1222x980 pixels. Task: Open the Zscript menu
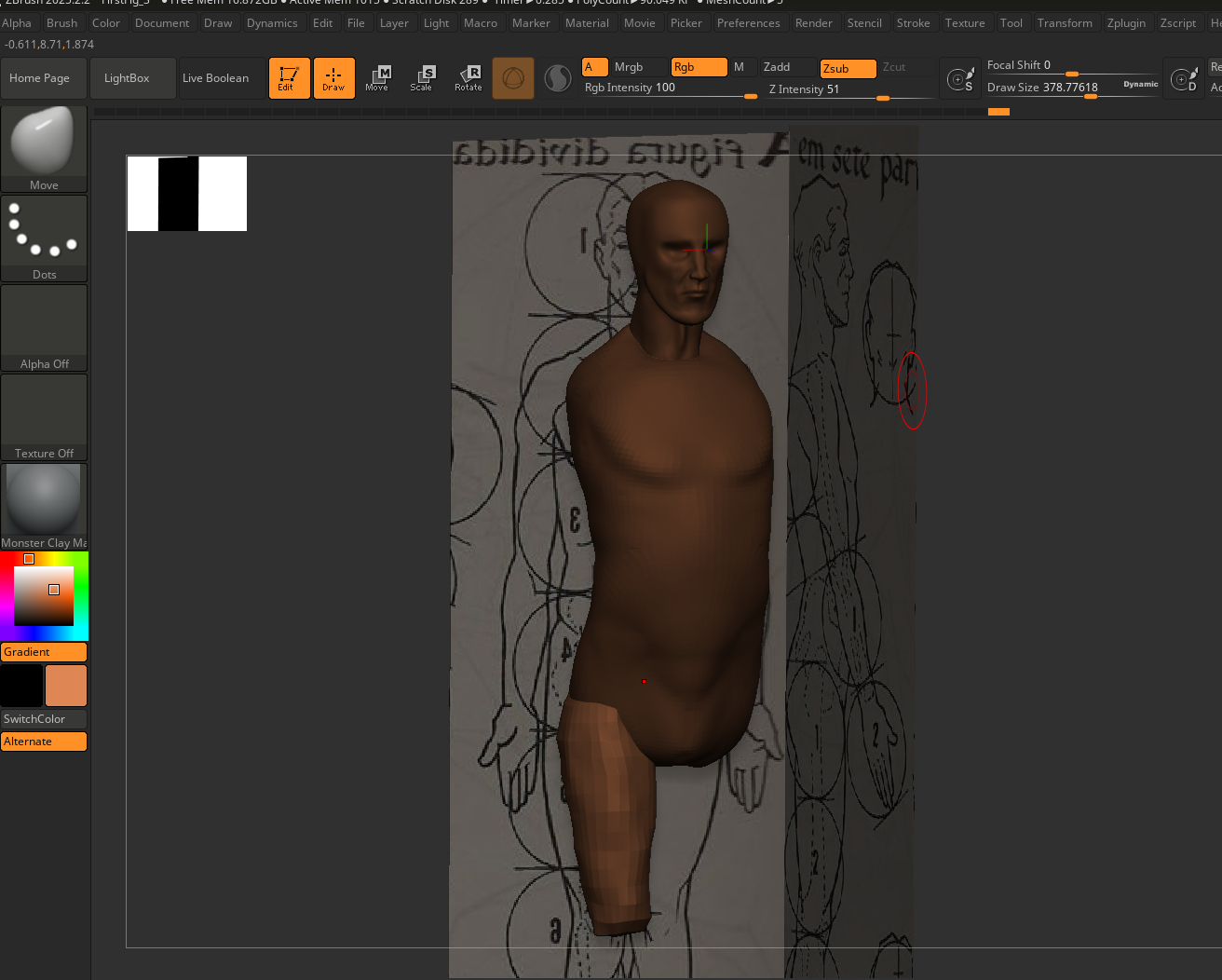[x=1178, y=23]
